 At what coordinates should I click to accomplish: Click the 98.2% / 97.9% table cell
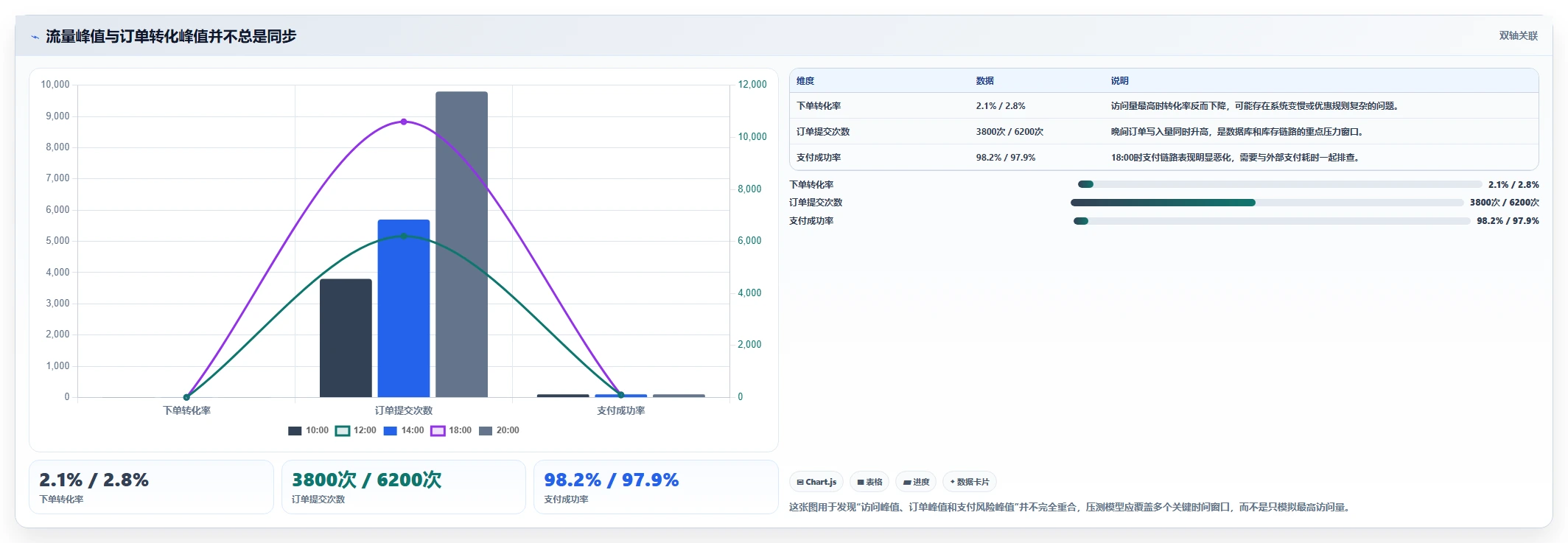coord(1006,158)
